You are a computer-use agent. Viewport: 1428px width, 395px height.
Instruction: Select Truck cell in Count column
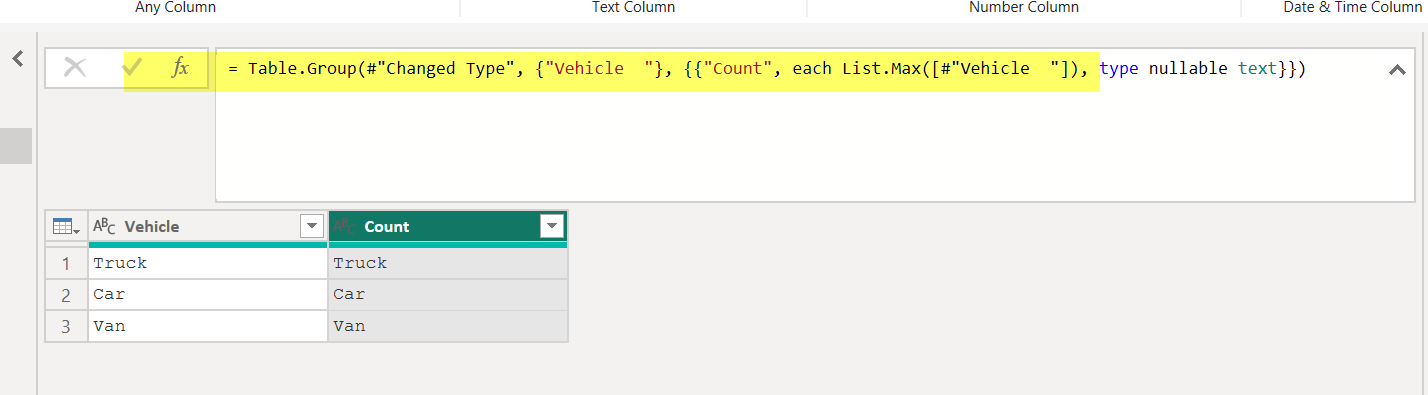448,263
